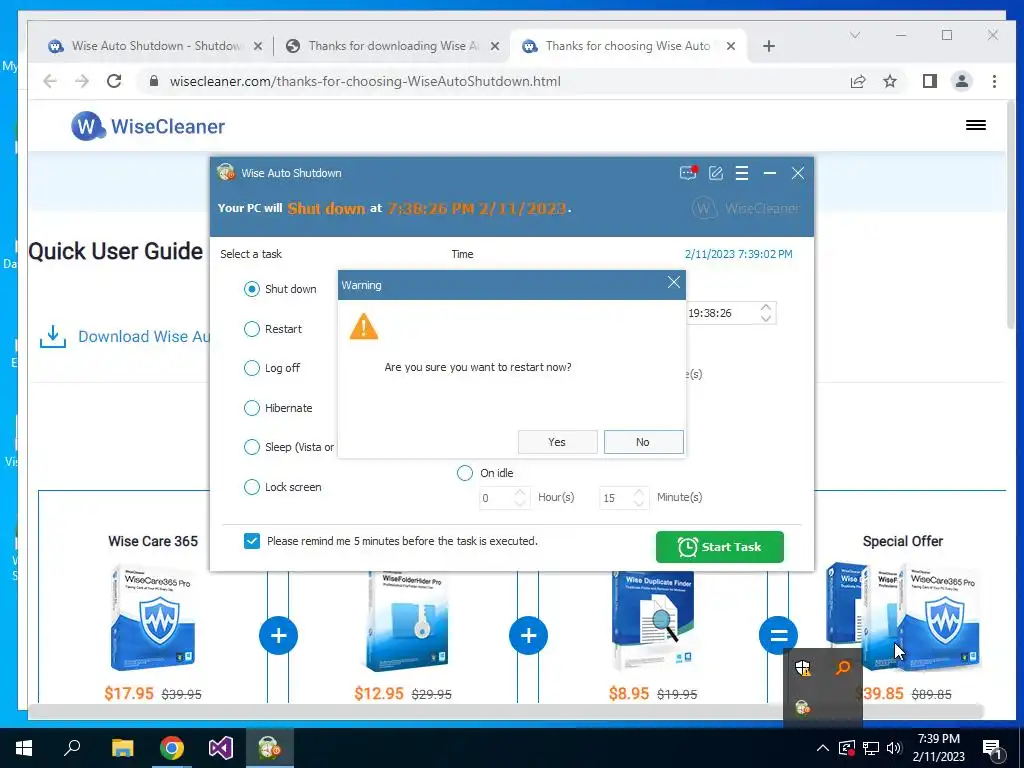This screenshot has width=1024, height=768.
Task: Bookmark this page with the star icon
Action: [x=889, y=81]
